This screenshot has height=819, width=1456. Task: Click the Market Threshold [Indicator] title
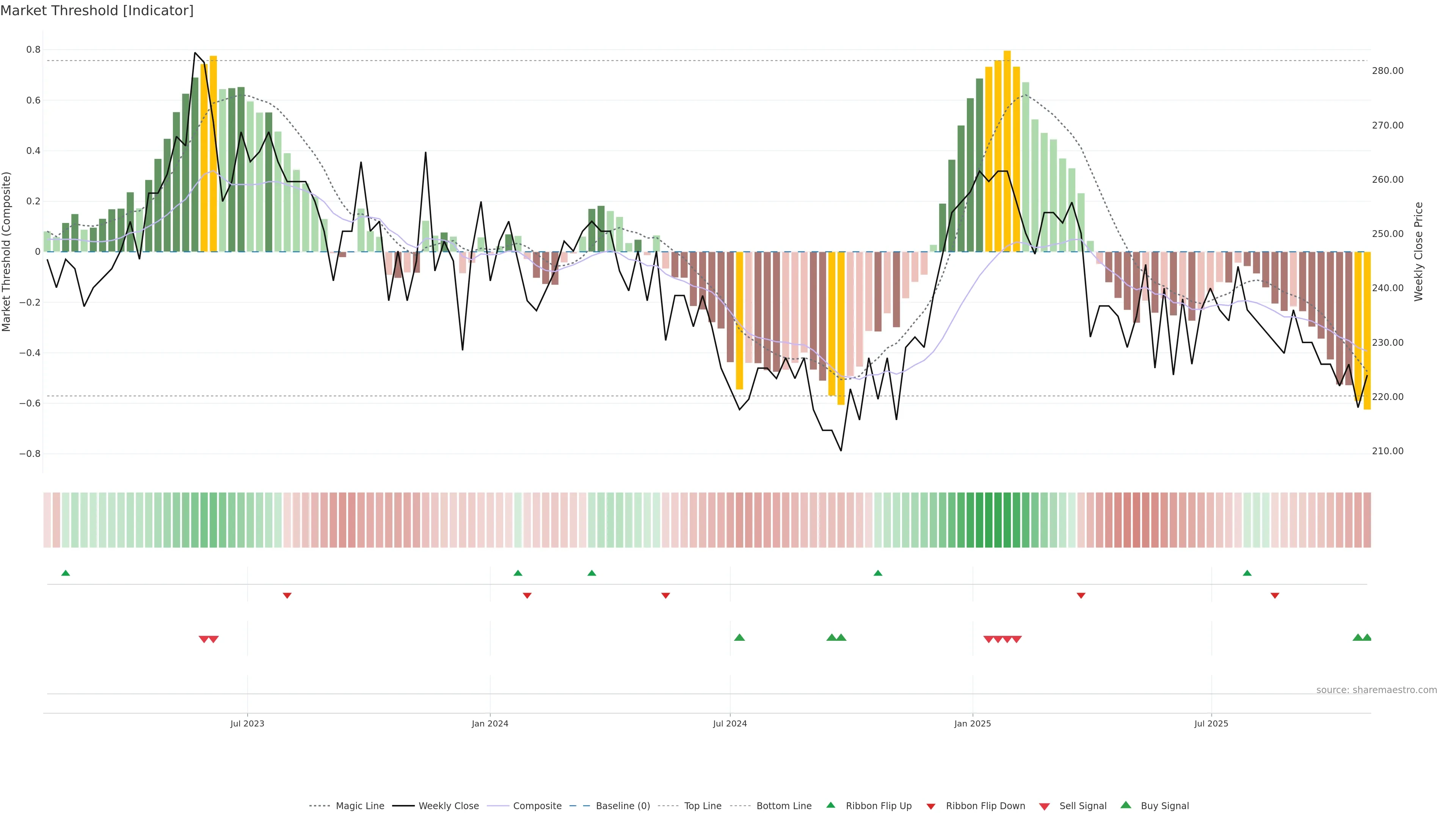click(97, 11)
